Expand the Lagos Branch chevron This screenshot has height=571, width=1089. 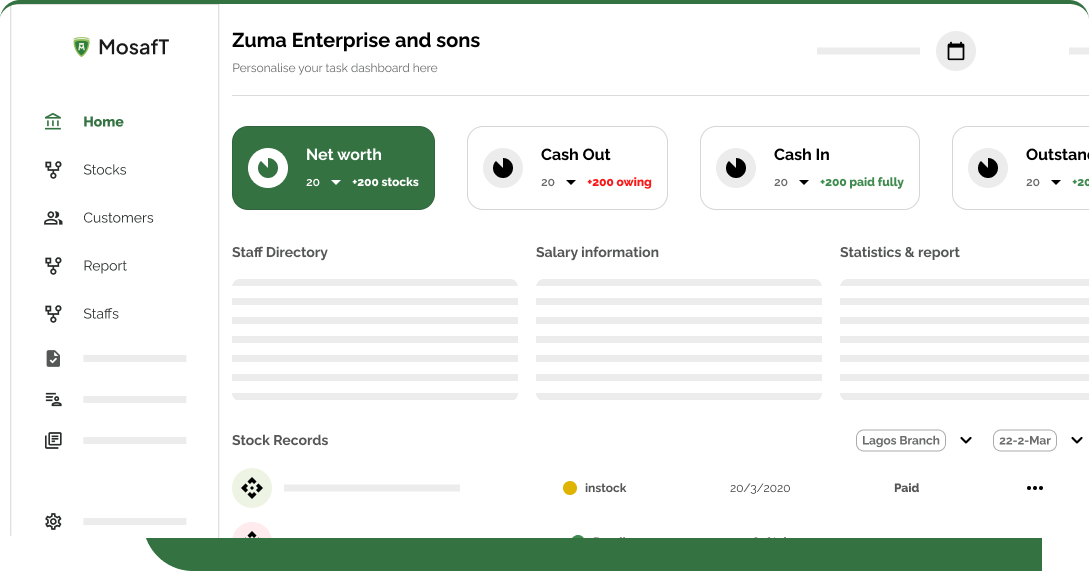pos(966,440)
